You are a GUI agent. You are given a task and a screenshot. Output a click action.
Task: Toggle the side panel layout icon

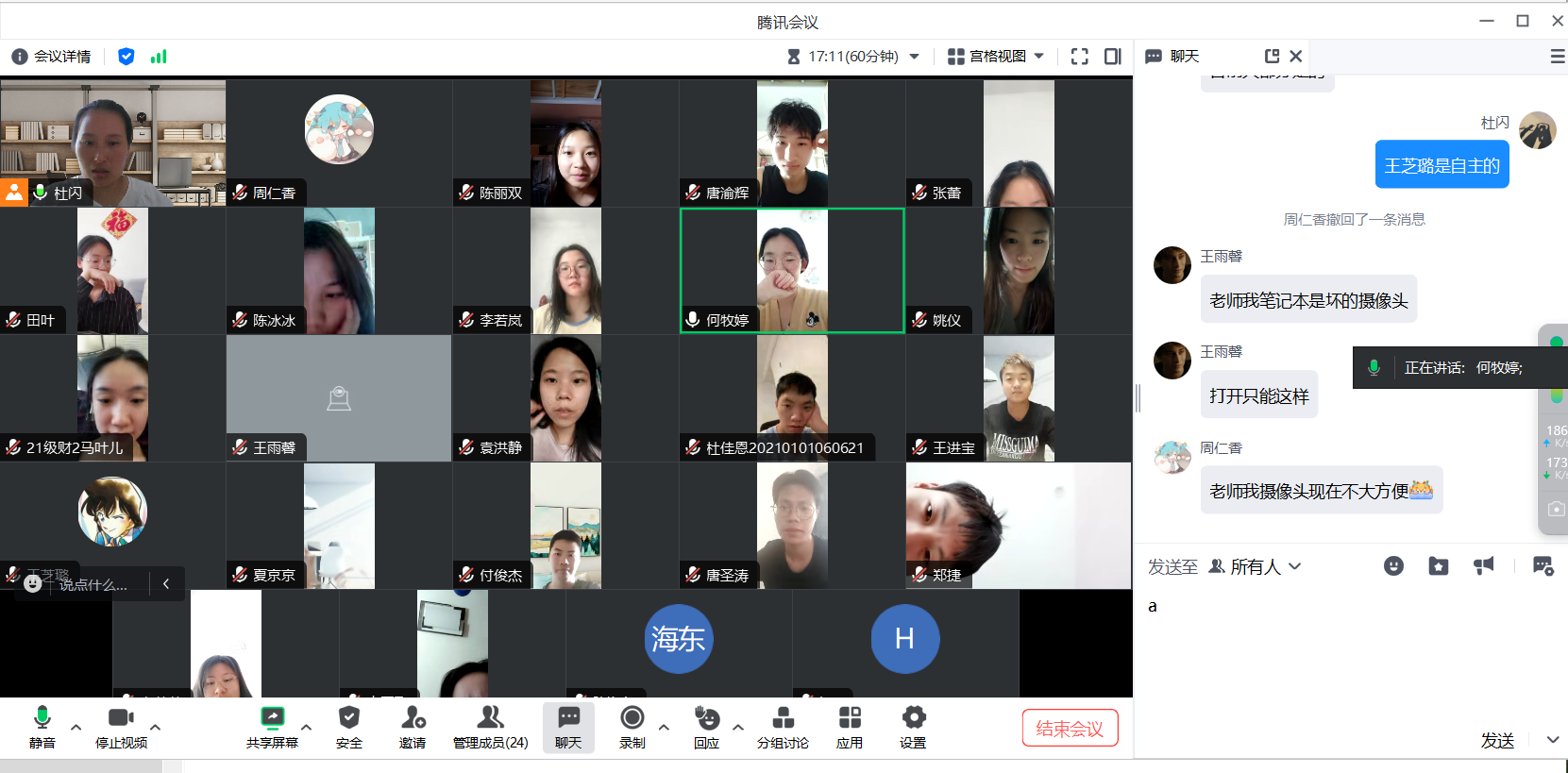(x=1113, y=57)
